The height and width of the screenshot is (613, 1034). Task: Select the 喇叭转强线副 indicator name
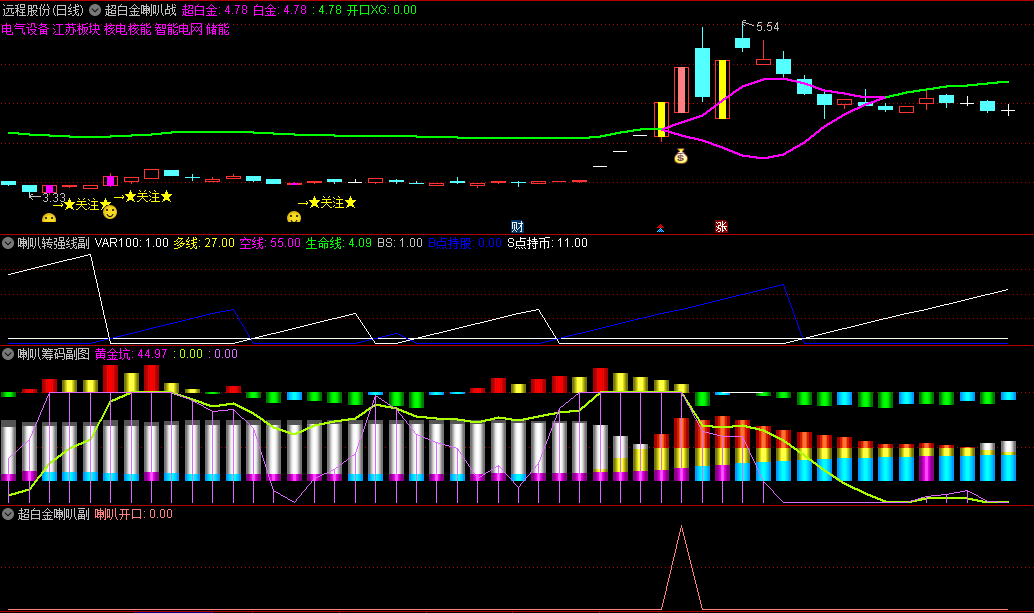(x=53, y=243)
